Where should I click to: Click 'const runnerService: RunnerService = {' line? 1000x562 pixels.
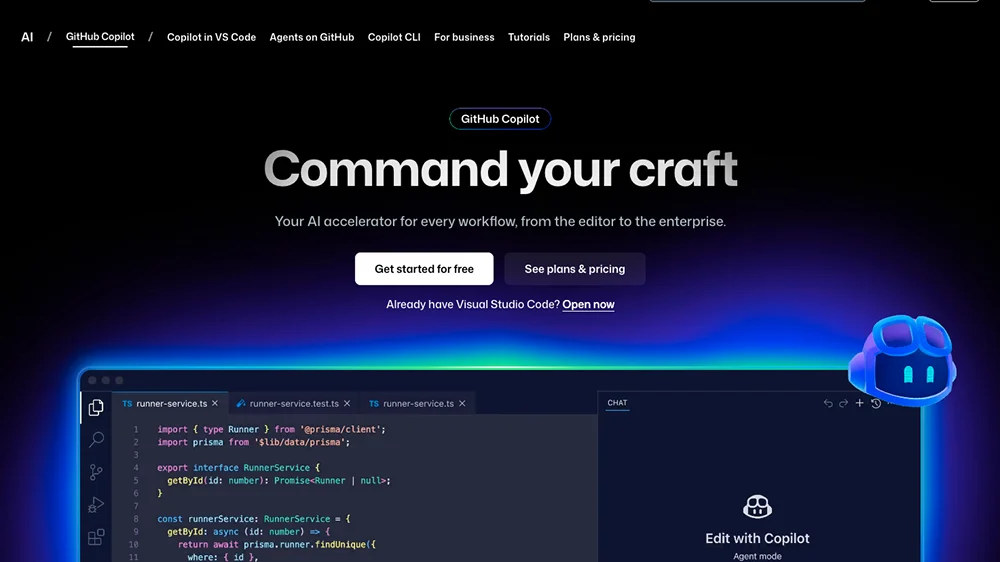click(x=254, y=519)
